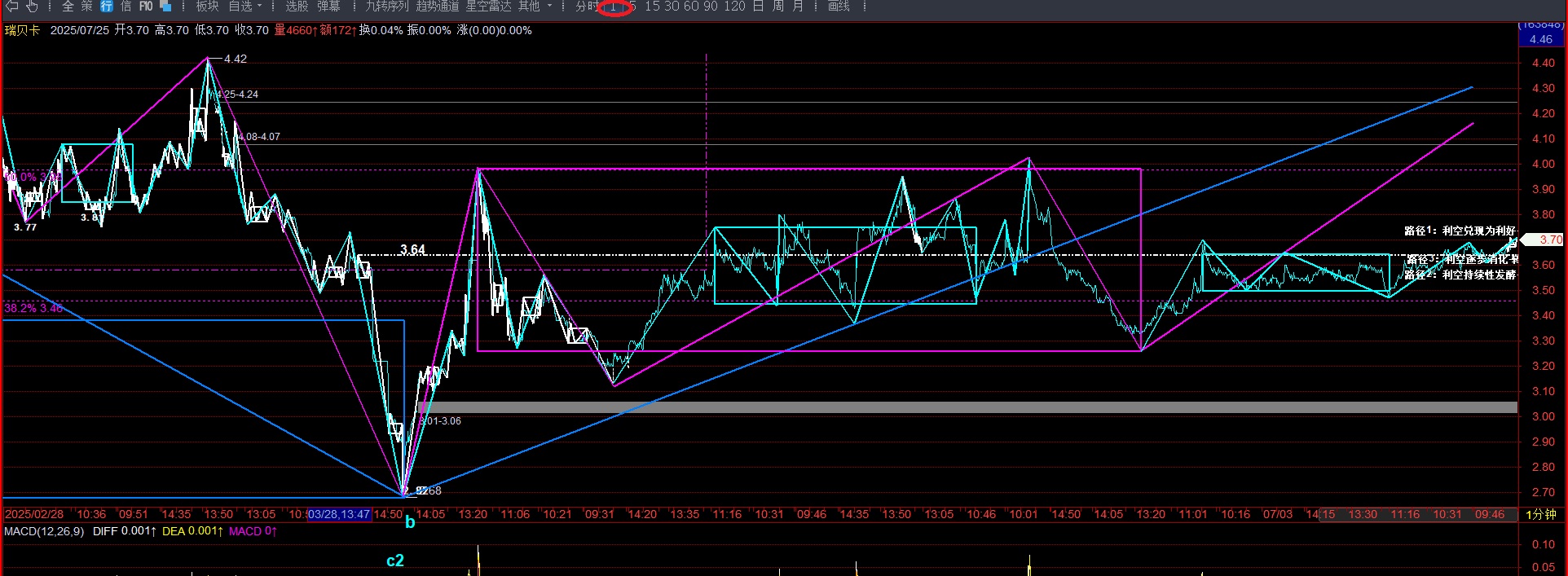Click the 1分钟 period label
Viewport: 1568px width, 576px height.
(1540, 514)
